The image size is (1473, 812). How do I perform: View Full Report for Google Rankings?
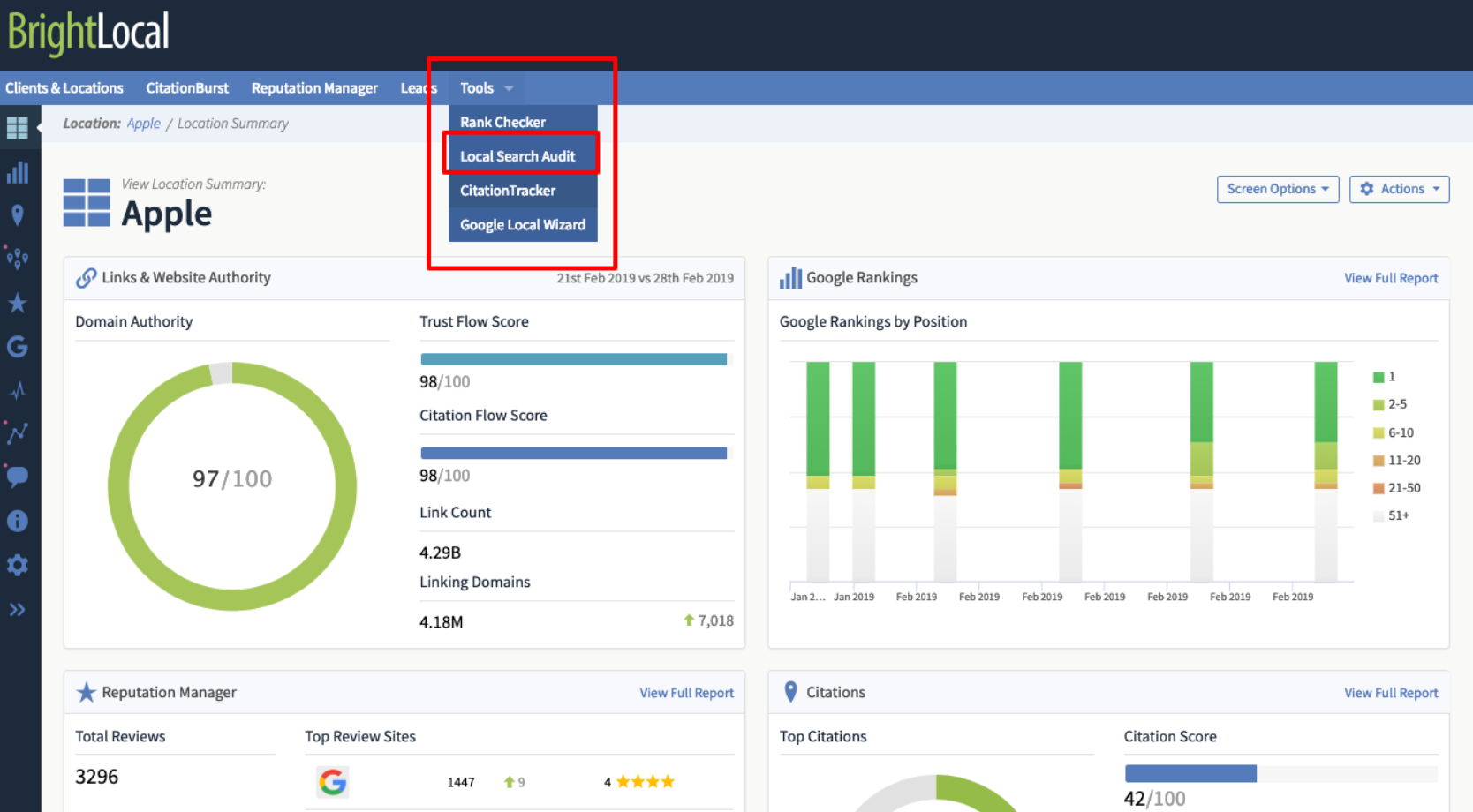1391,278
